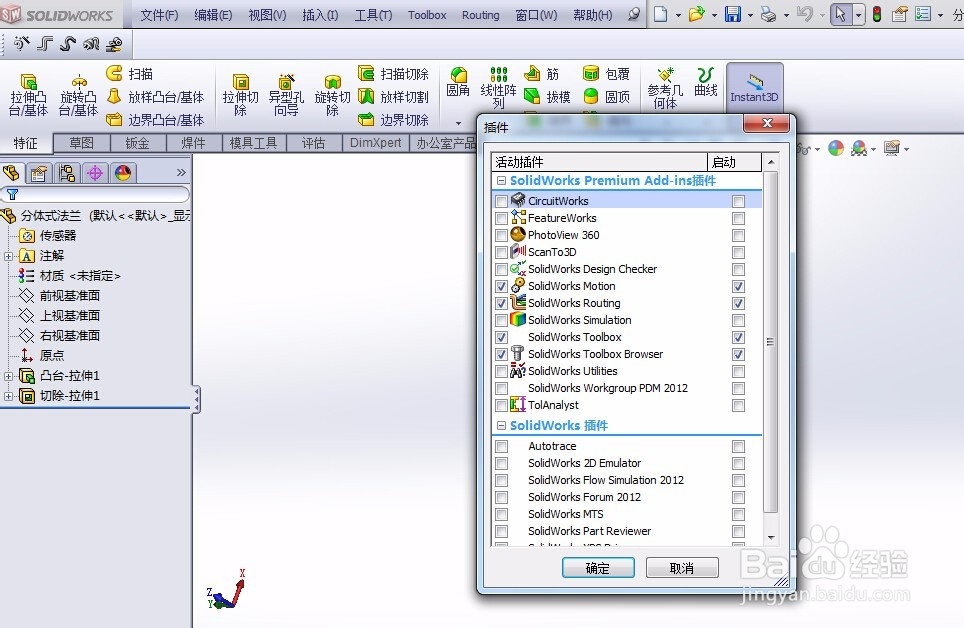Expand the 凸台-拉伸1 feature node

click(x=8, y=376)
